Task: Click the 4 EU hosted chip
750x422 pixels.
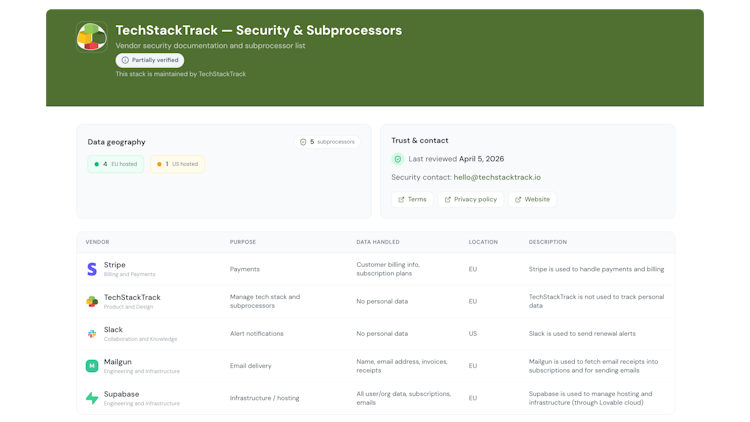Action: point(116,164)
